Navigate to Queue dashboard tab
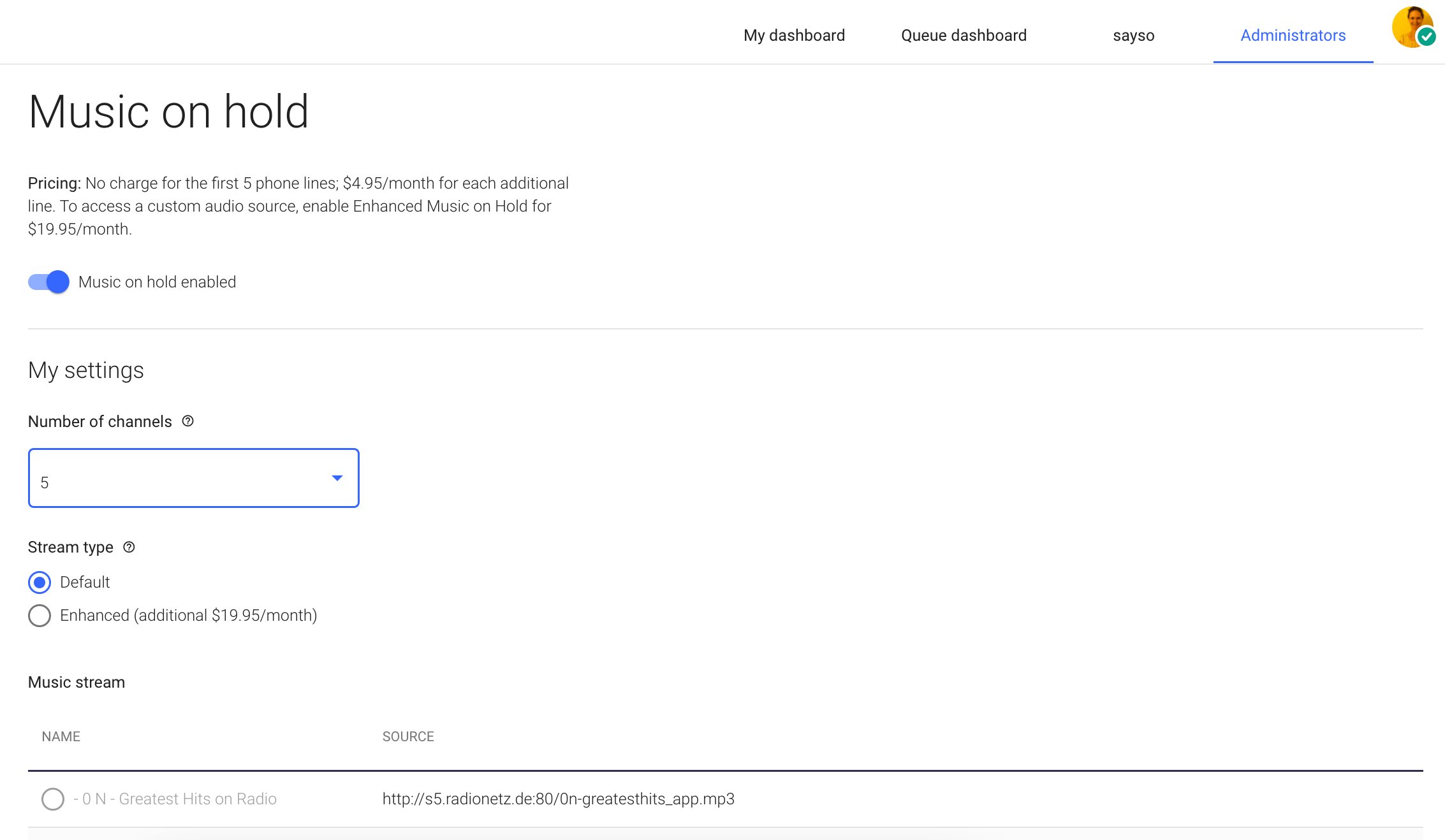 pos(962,36)
